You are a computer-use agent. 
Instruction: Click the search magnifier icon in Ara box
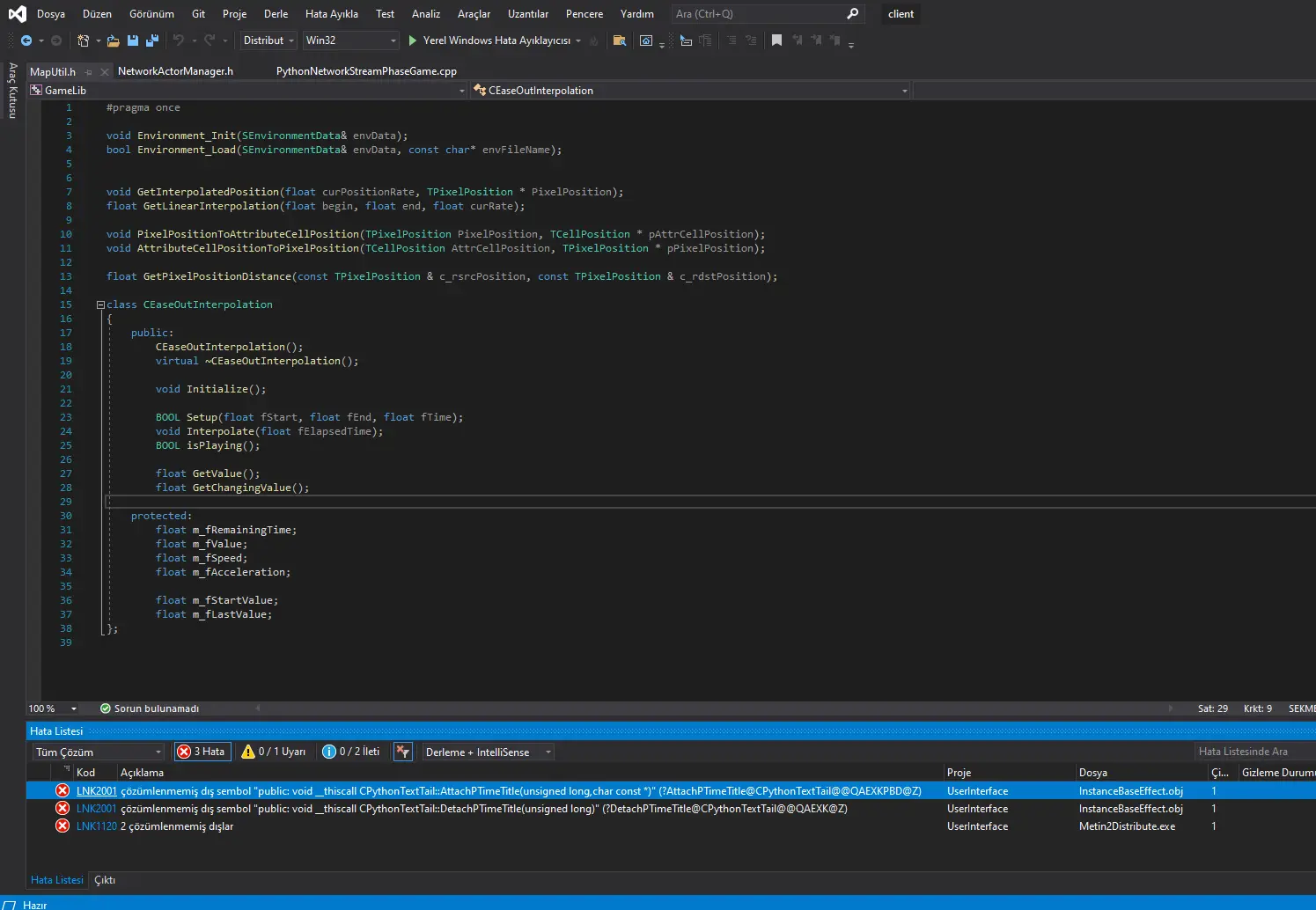[x=852, y=14]
